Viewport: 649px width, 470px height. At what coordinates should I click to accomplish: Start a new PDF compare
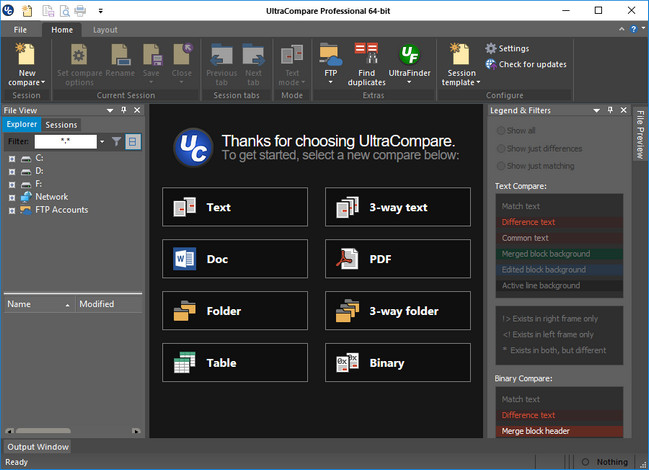click(x=397, y=259)
